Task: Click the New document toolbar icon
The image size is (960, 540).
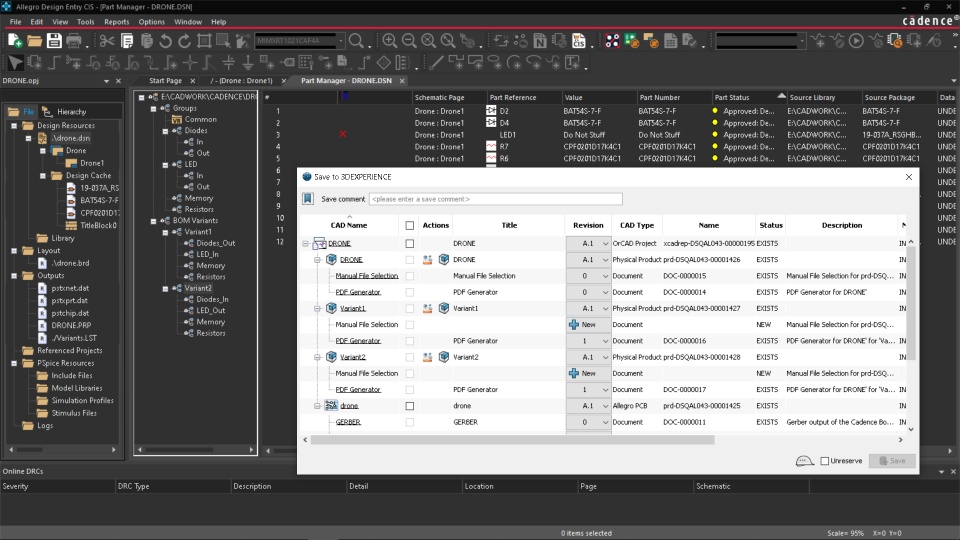Action: point(15,41)
